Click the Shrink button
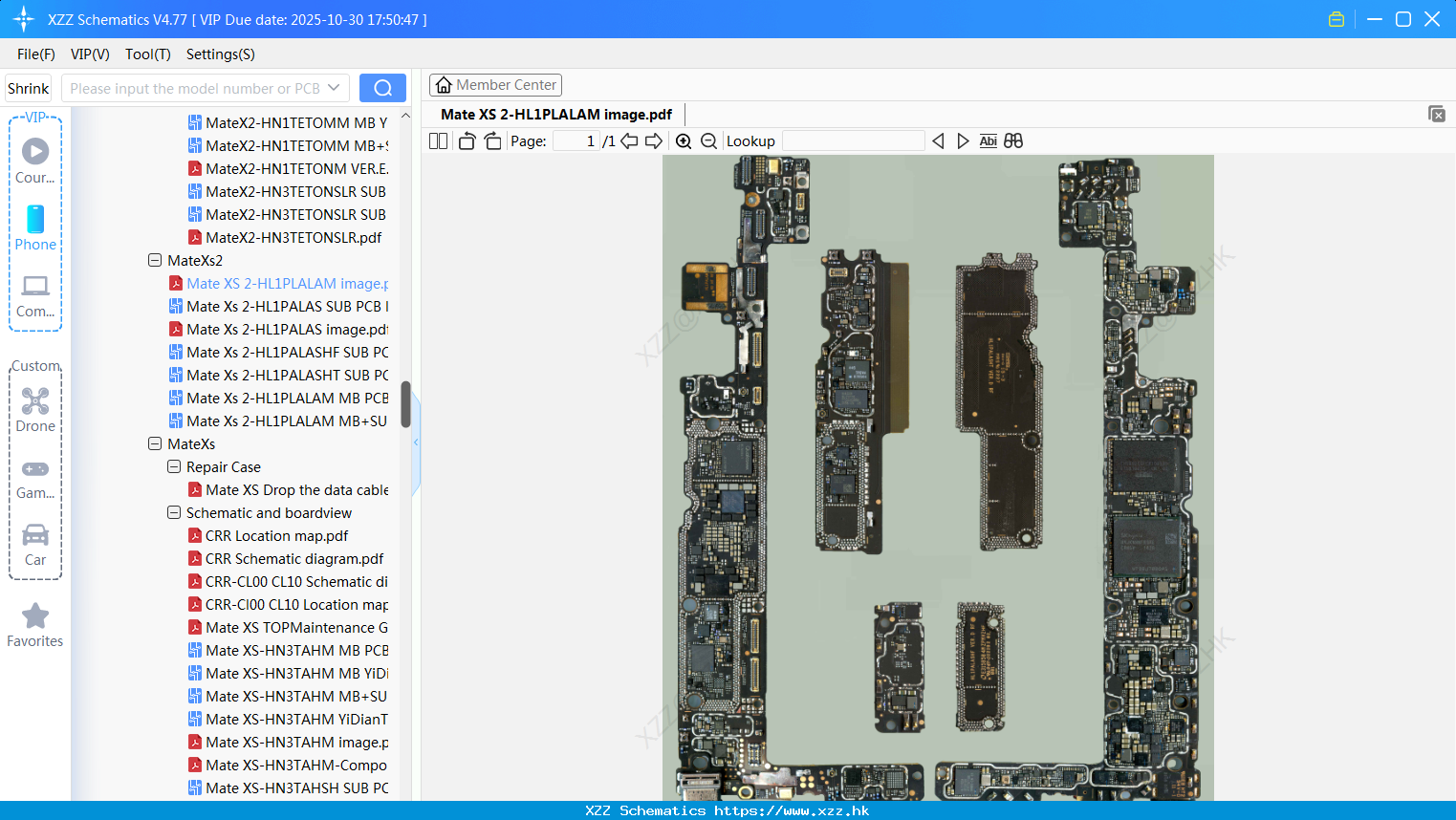 tap(28, 88)
